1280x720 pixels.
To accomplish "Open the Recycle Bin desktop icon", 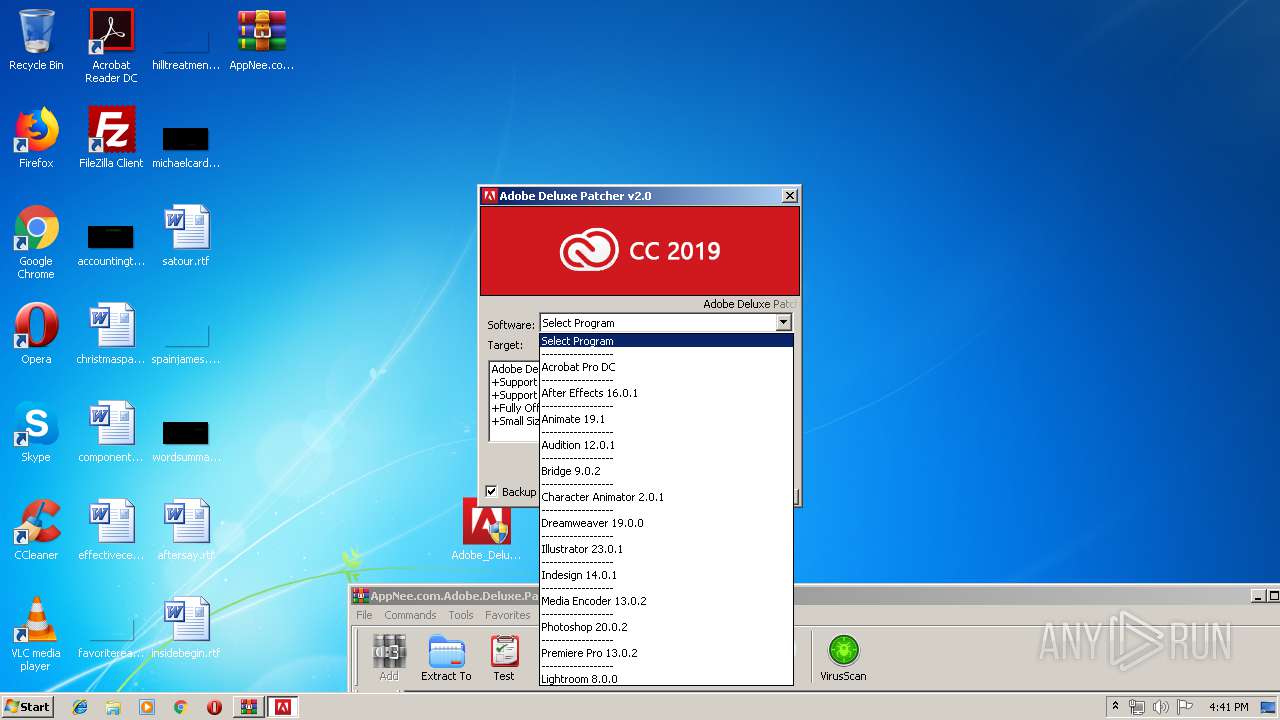I will click(36, 40).
